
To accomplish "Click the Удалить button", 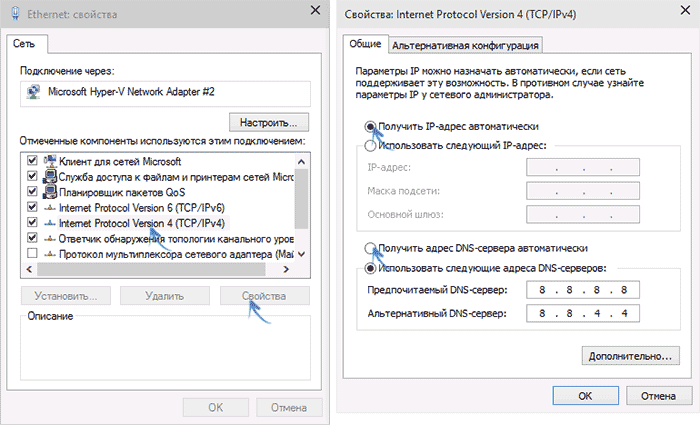I will [x=165, y=296].
